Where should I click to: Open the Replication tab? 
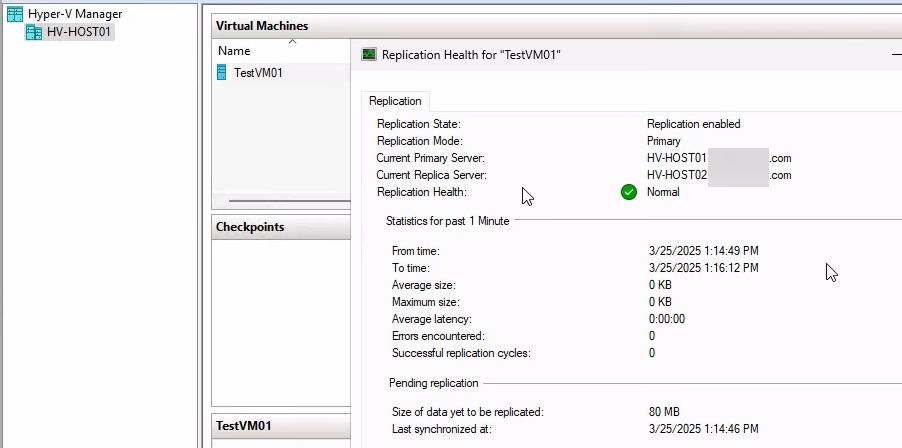pyautogui.click(x=395, y=101)
